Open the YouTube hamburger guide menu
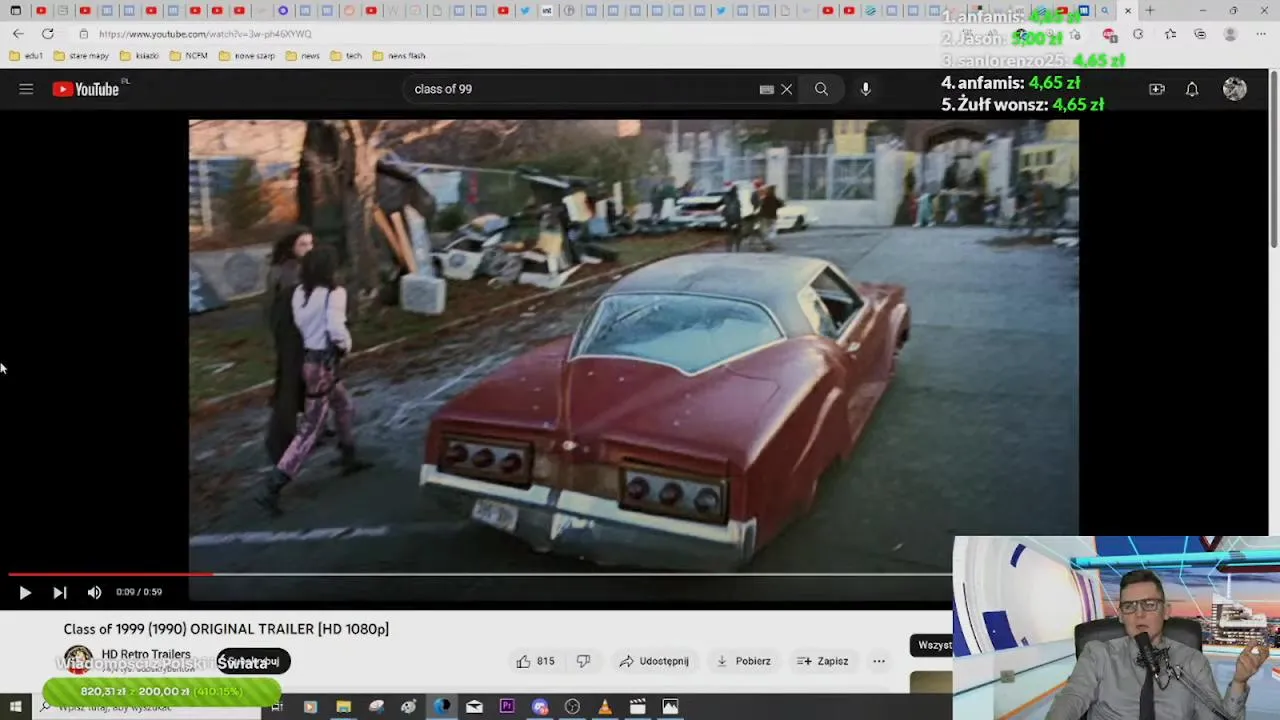 click(26, 89)
